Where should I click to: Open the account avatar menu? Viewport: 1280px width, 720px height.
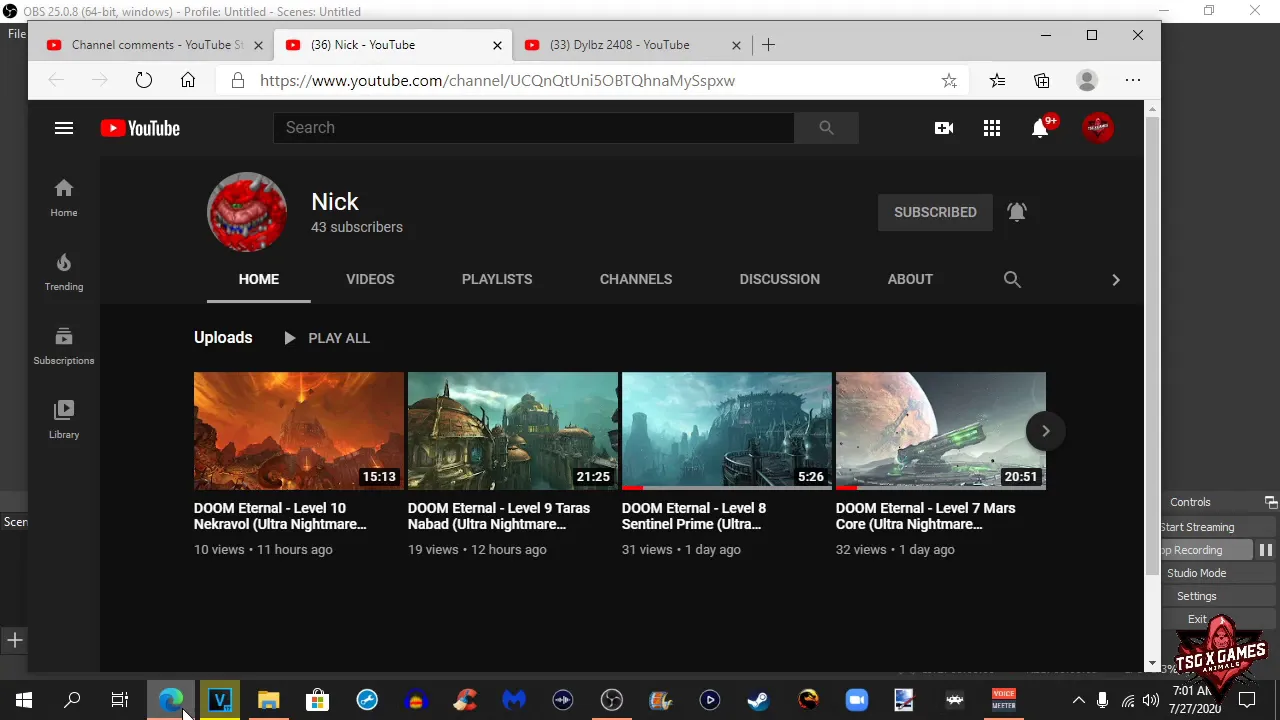[x=1098, y=127]
